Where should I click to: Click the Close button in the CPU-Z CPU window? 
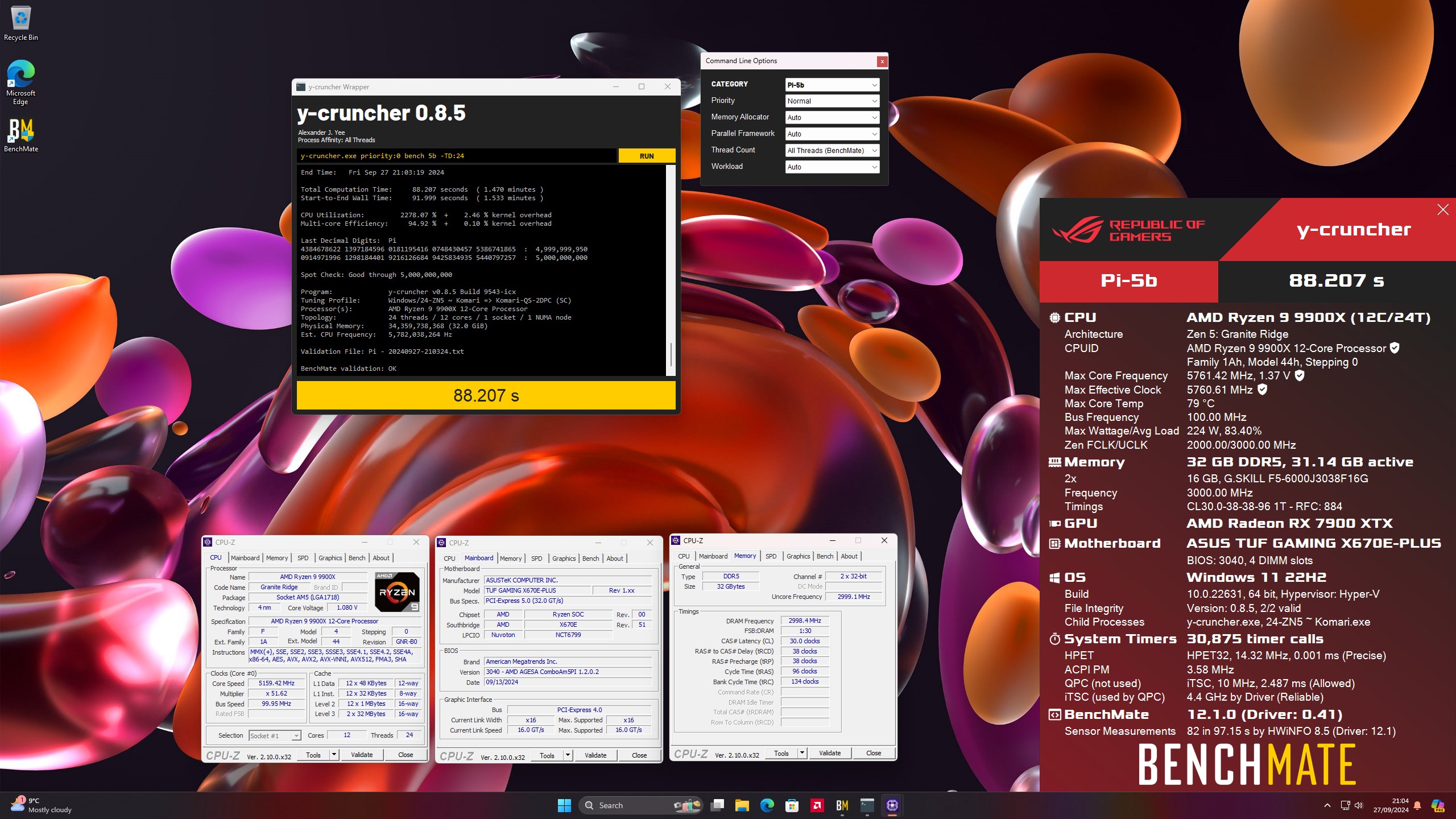click(406, 755)
